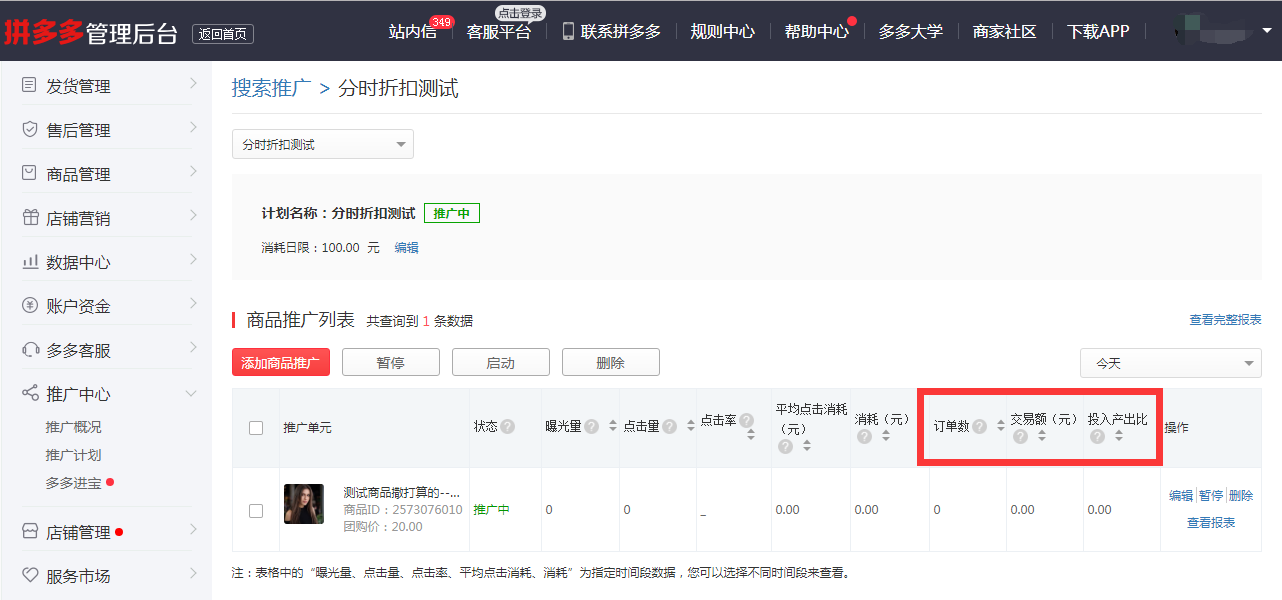
Task: Open the account dropdown arrow at top right
Action: [1269, 31]
